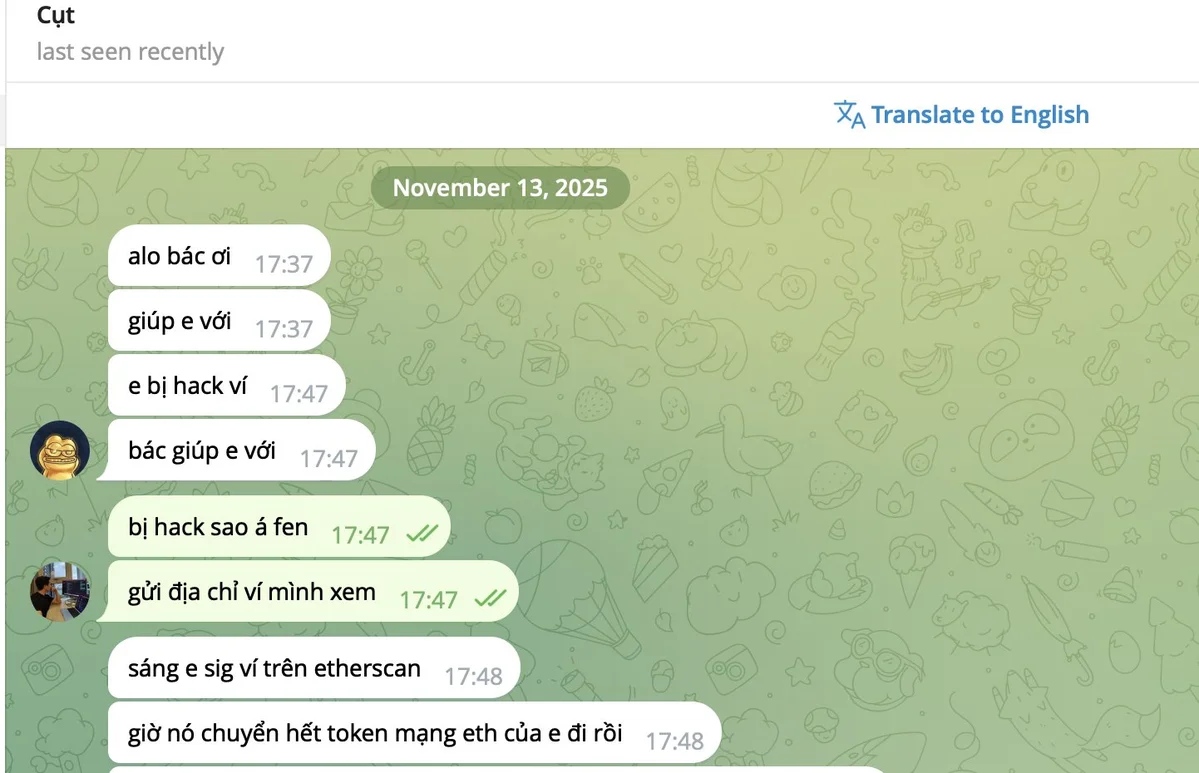Screen dimensions: 1199x773
Task: Select message about chuyển hết token mạng eth
Action: [414, 733]
